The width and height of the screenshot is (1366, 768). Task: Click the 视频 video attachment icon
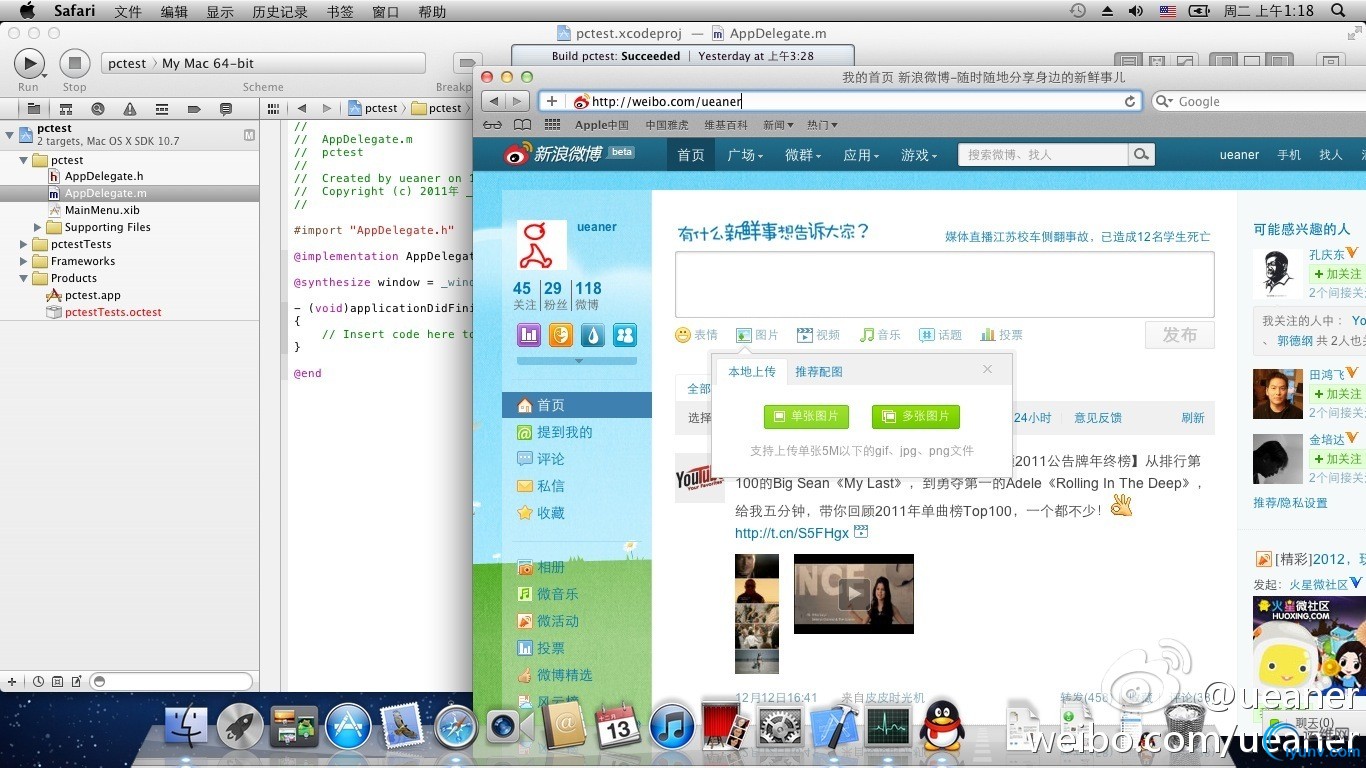point(804,335)
